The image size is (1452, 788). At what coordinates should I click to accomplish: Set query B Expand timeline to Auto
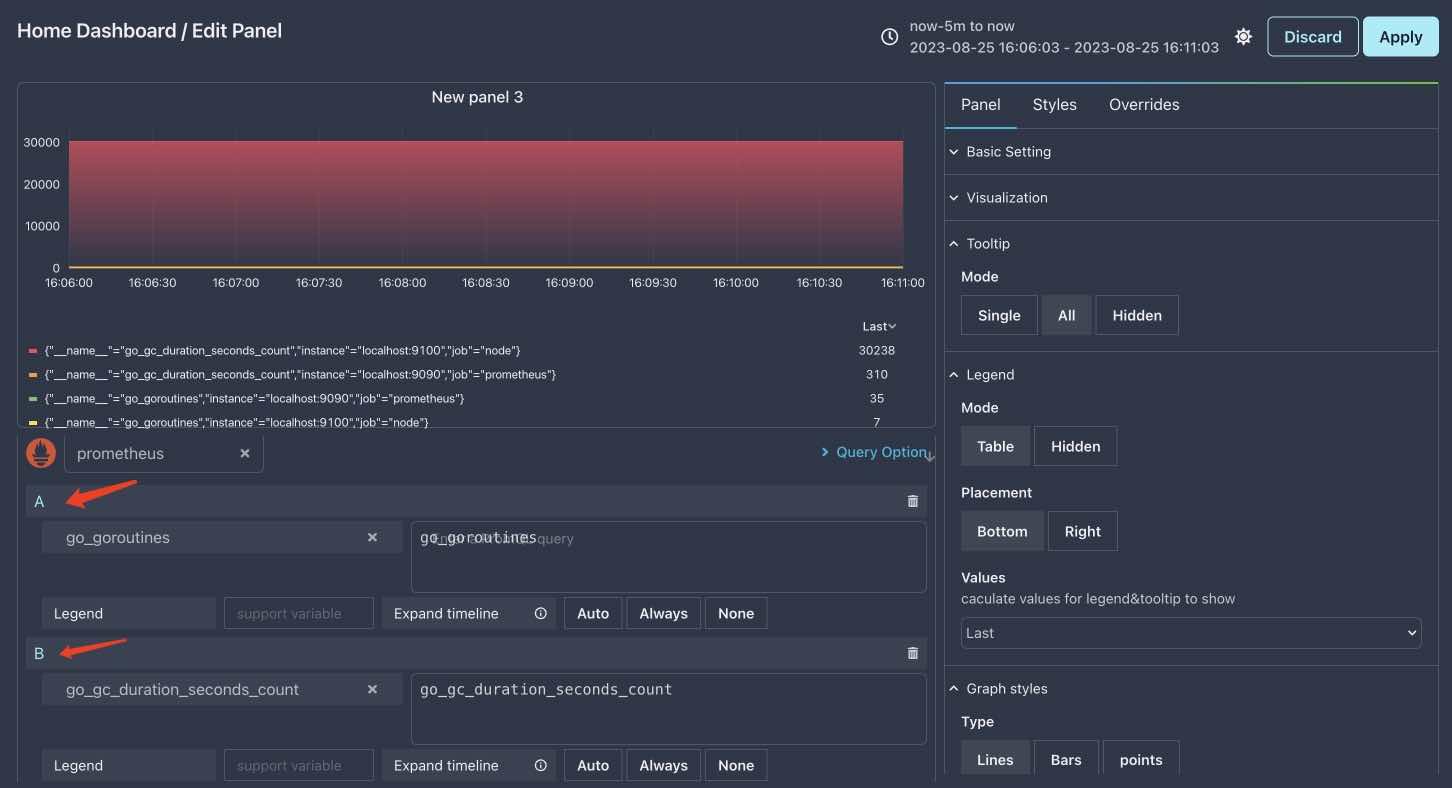pos(593,765)
